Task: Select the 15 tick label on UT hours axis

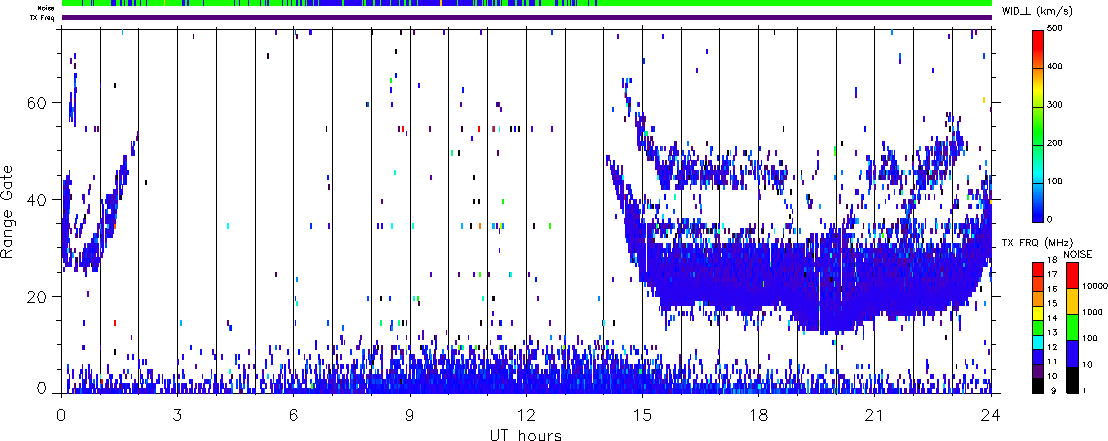Action: (642, 415)
